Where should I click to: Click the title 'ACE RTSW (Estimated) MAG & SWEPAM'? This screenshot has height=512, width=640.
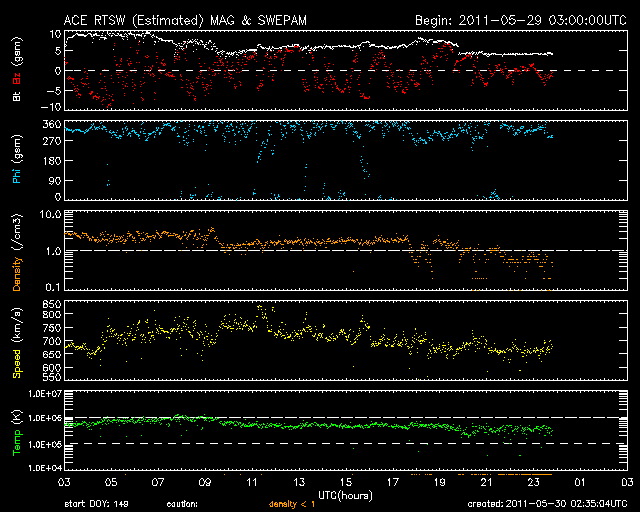pyautogui.click(x=185, y=20)
